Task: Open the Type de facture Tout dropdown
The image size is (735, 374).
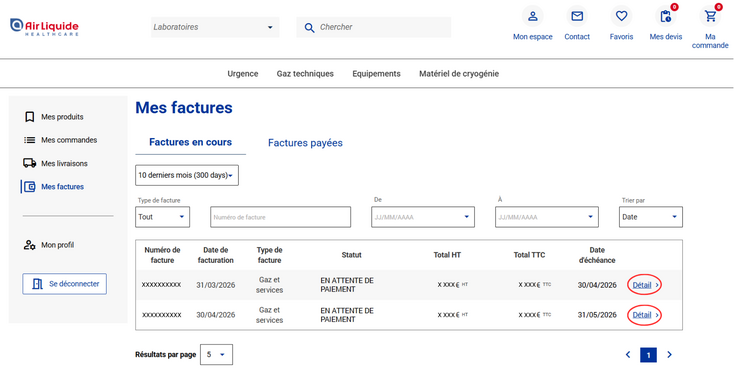Action: (163, 217)
